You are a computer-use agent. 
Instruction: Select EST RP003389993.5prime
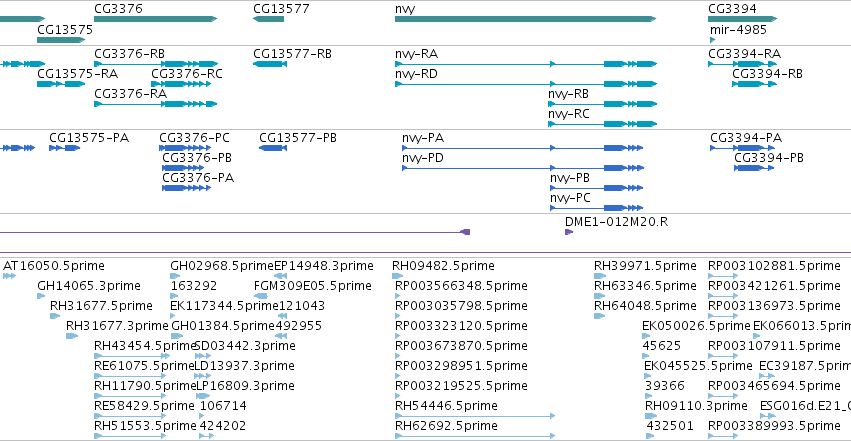pyautogui.click(x=774, y=426)
